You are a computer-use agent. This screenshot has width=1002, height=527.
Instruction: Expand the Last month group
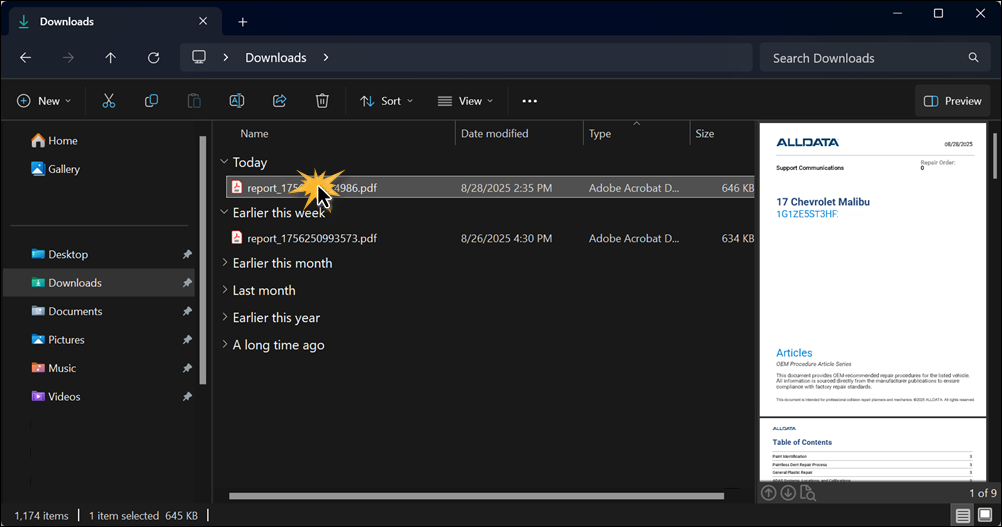click(x=224, y=290)
